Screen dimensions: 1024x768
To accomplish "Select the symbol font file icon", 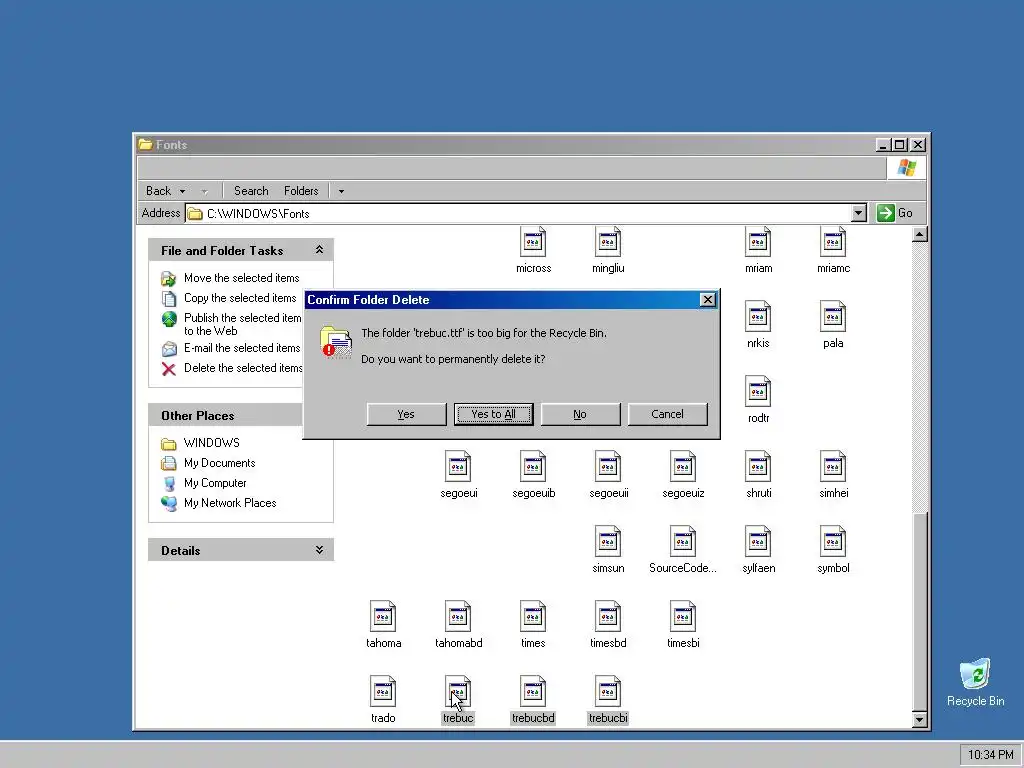I will (833, 542).
